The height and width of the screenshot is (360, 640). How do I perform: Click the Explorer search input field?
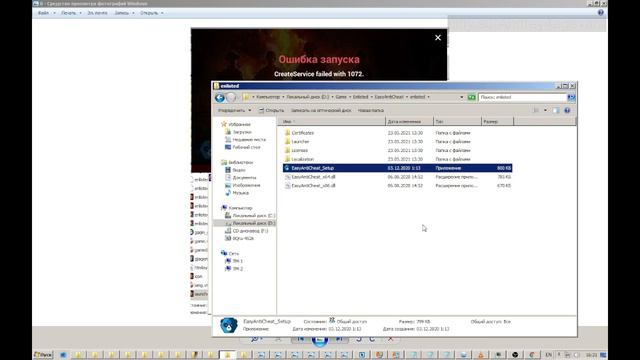click(x=522, y=97)
